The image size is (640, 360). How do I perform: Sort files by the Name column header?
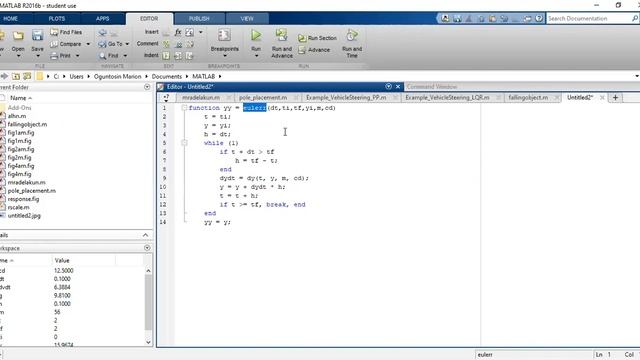point(20,98)
